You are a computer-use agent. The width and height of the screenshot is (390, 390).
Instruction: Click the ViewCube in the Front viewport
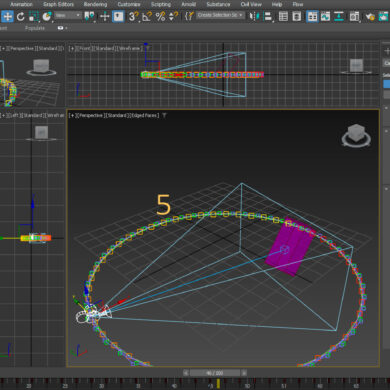tap(356, 66)
